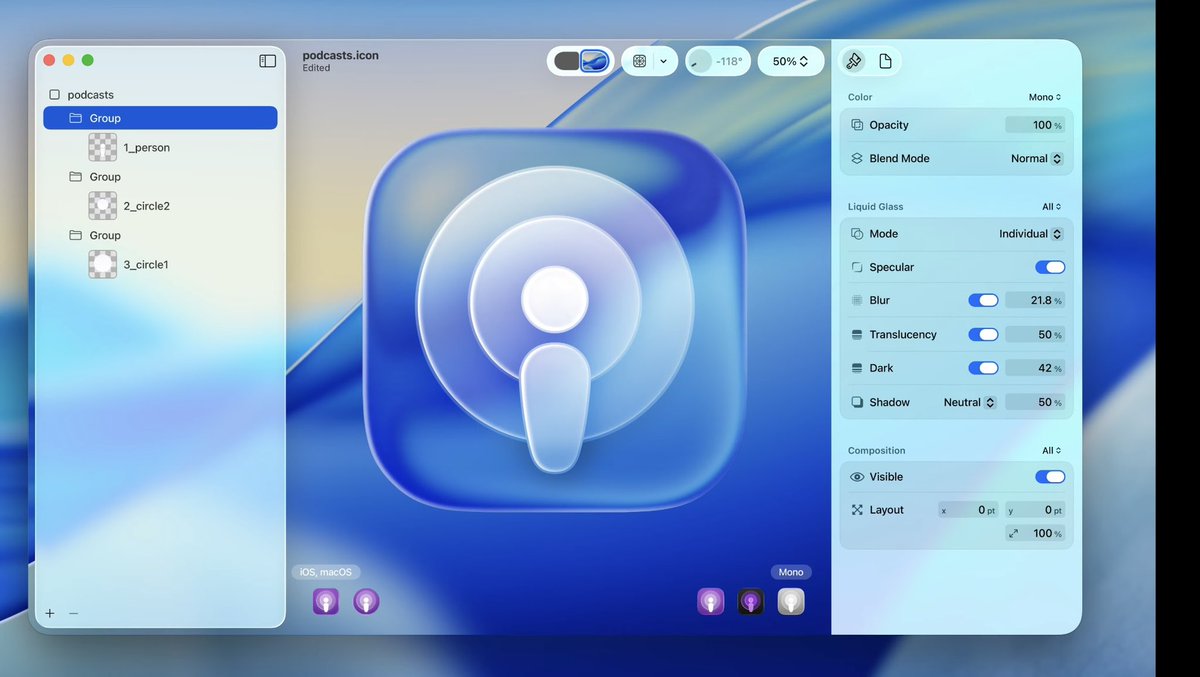Toggle the Specular switch
Screen dimensions: 1200x677
1050,267
